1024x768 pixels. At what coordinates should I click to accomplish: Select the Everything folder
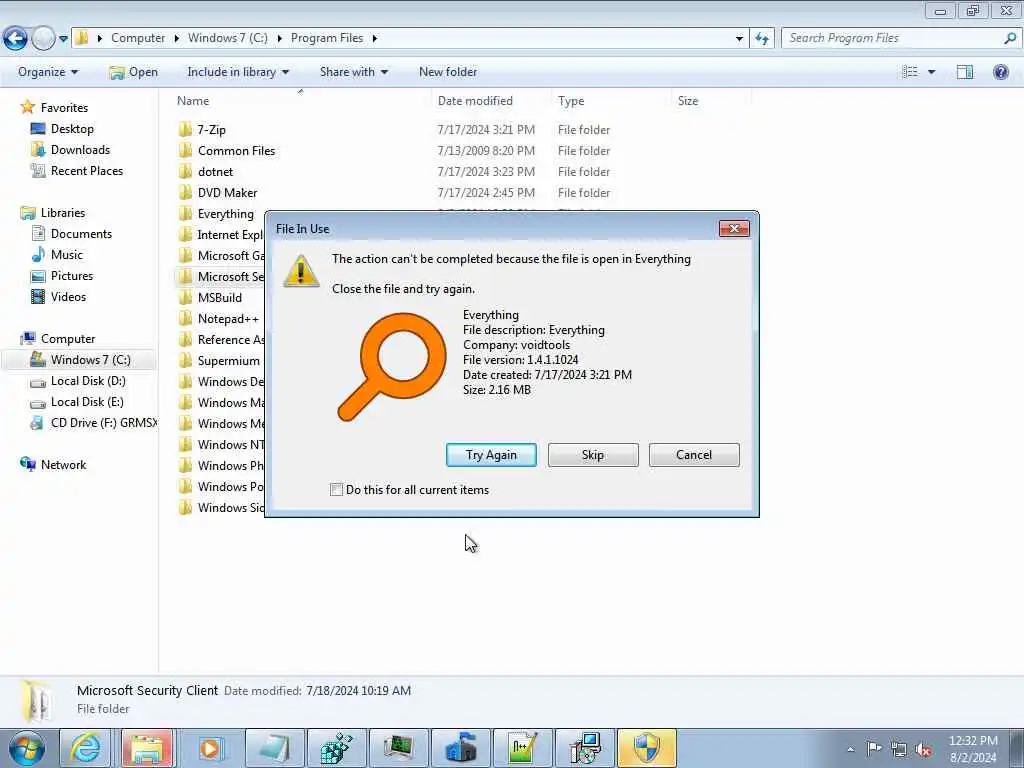[225, 214]
